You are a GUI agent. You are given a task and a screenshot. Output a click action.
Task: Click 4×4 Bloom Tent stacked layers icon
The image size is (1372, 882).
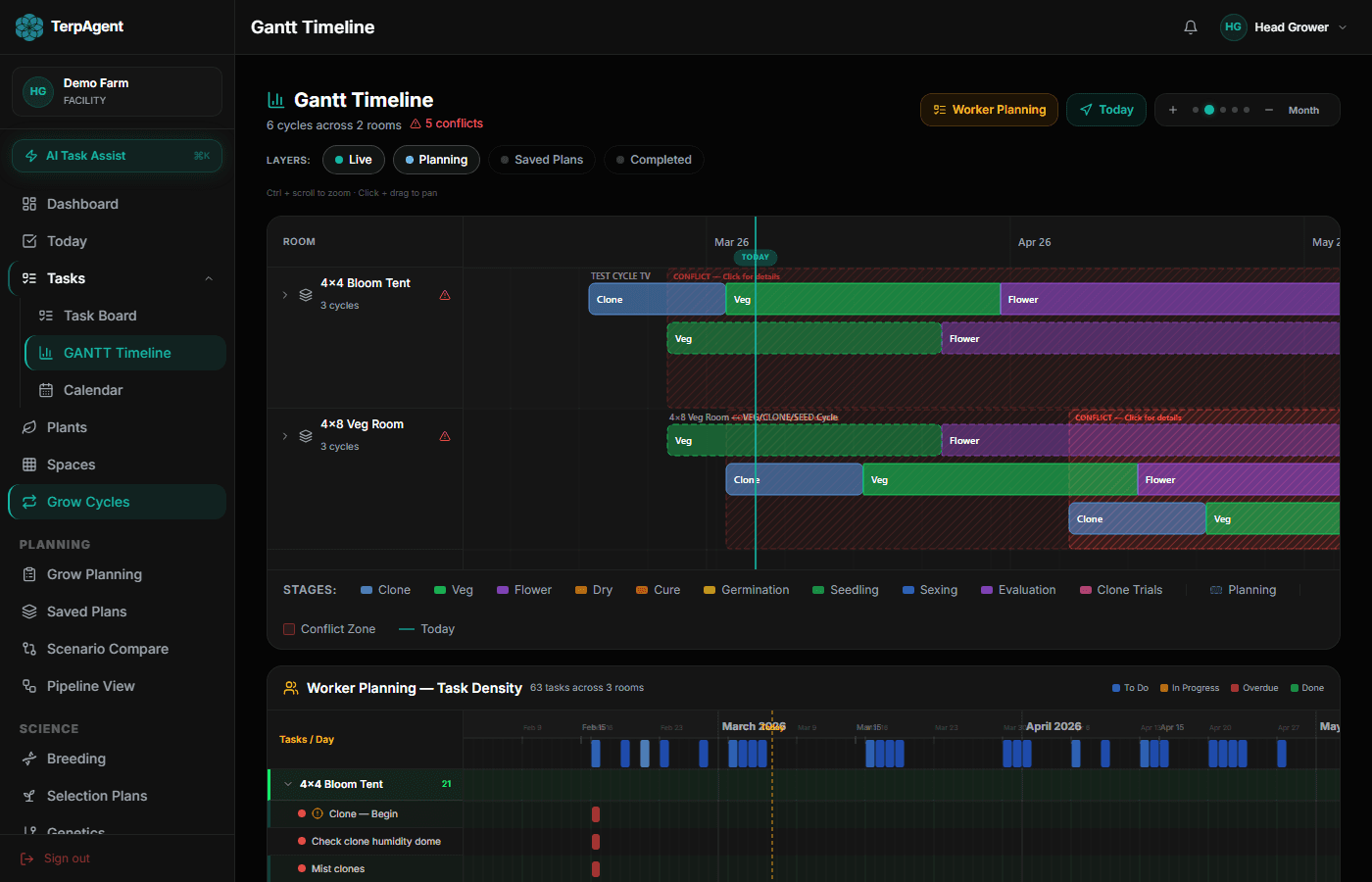(x=306, y=295)
